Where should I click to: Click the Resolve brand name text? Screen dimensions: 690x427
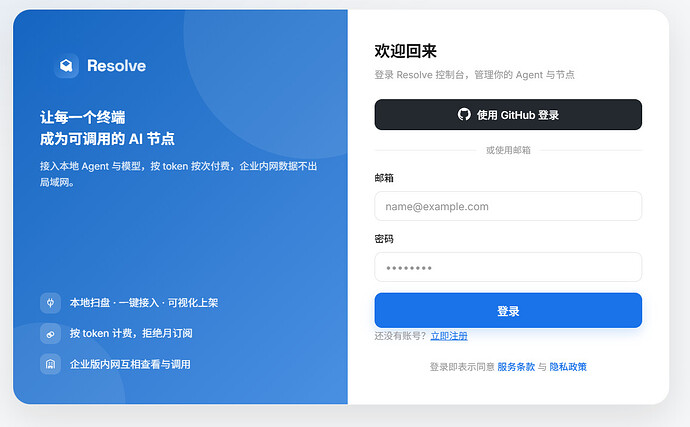[x=117, y=66]
